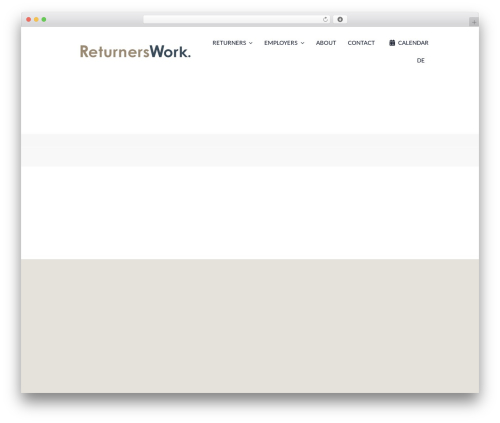Open a new browser tab with plus
The image size is (500, 423).
pos(474,22)
